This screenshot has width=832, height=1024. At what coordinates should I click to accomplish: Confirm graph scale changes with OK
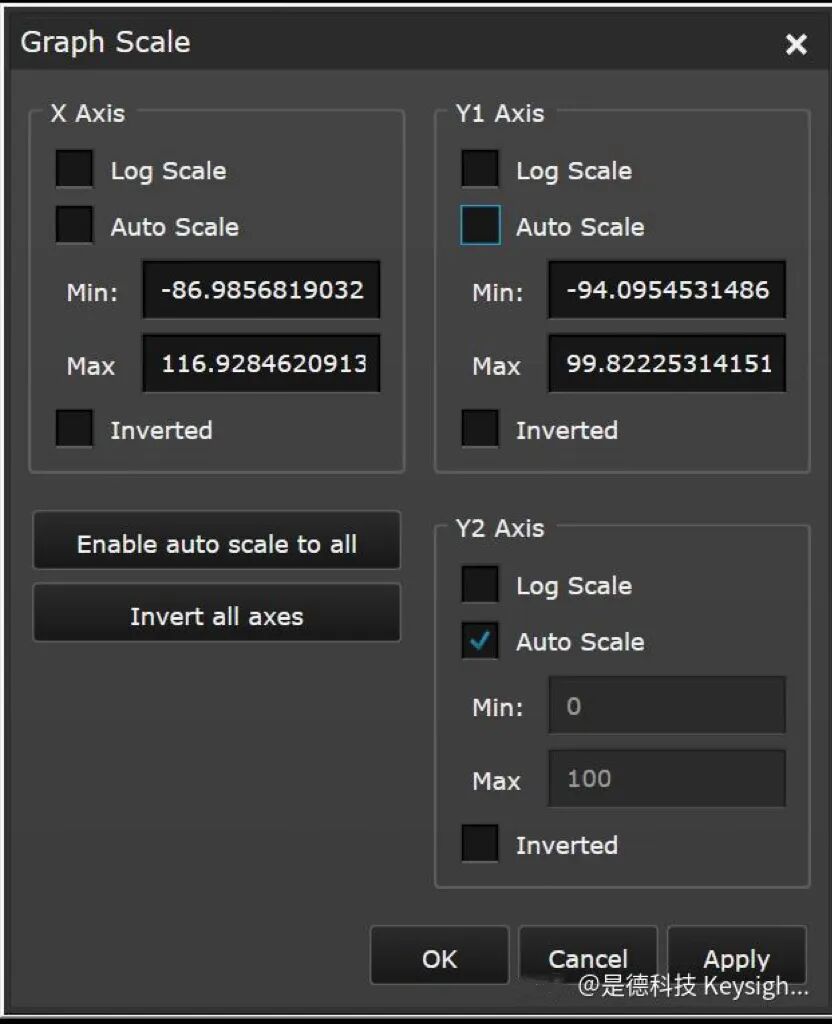click(438, 956)
